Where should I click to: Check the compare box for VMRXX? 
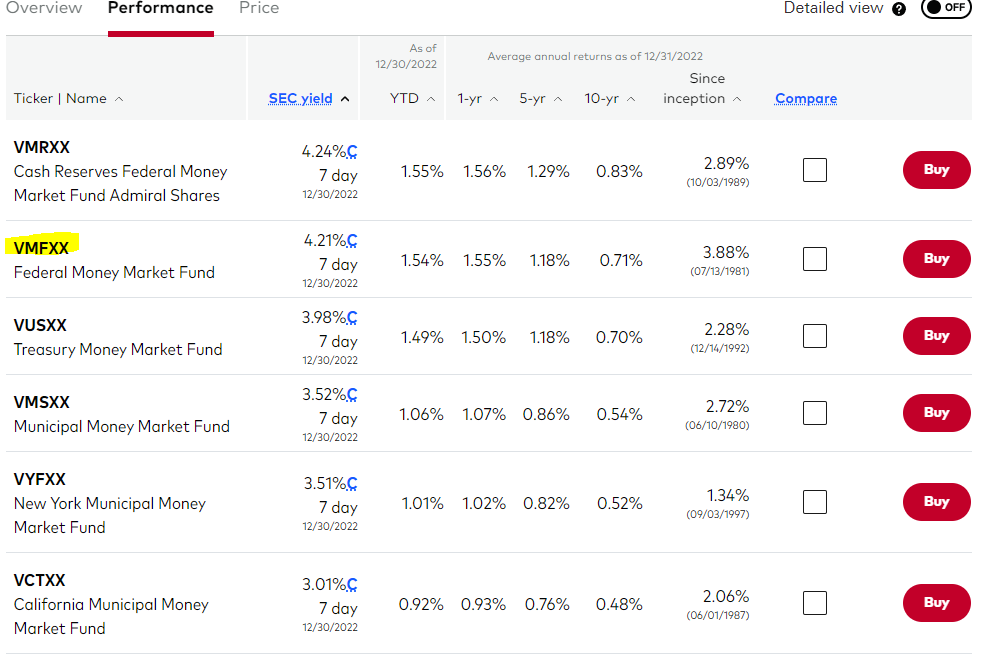pos(814,170)
